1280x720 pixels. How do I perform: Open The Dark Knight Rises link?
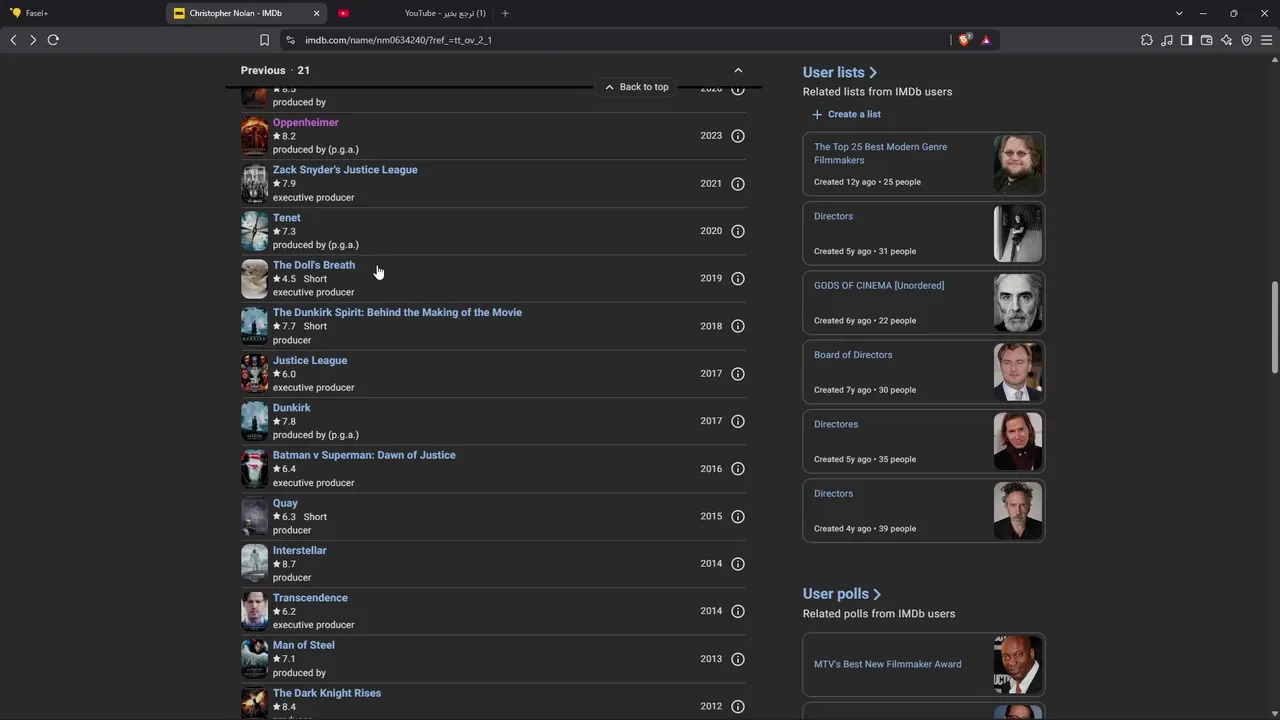[327, 693]
